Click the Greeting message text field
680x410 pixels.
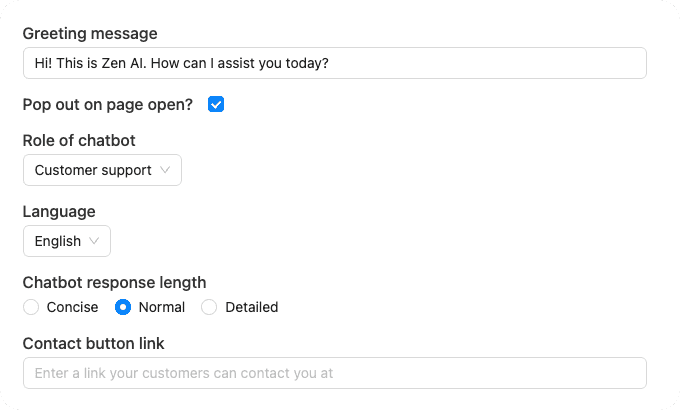[x=334, y=63]
